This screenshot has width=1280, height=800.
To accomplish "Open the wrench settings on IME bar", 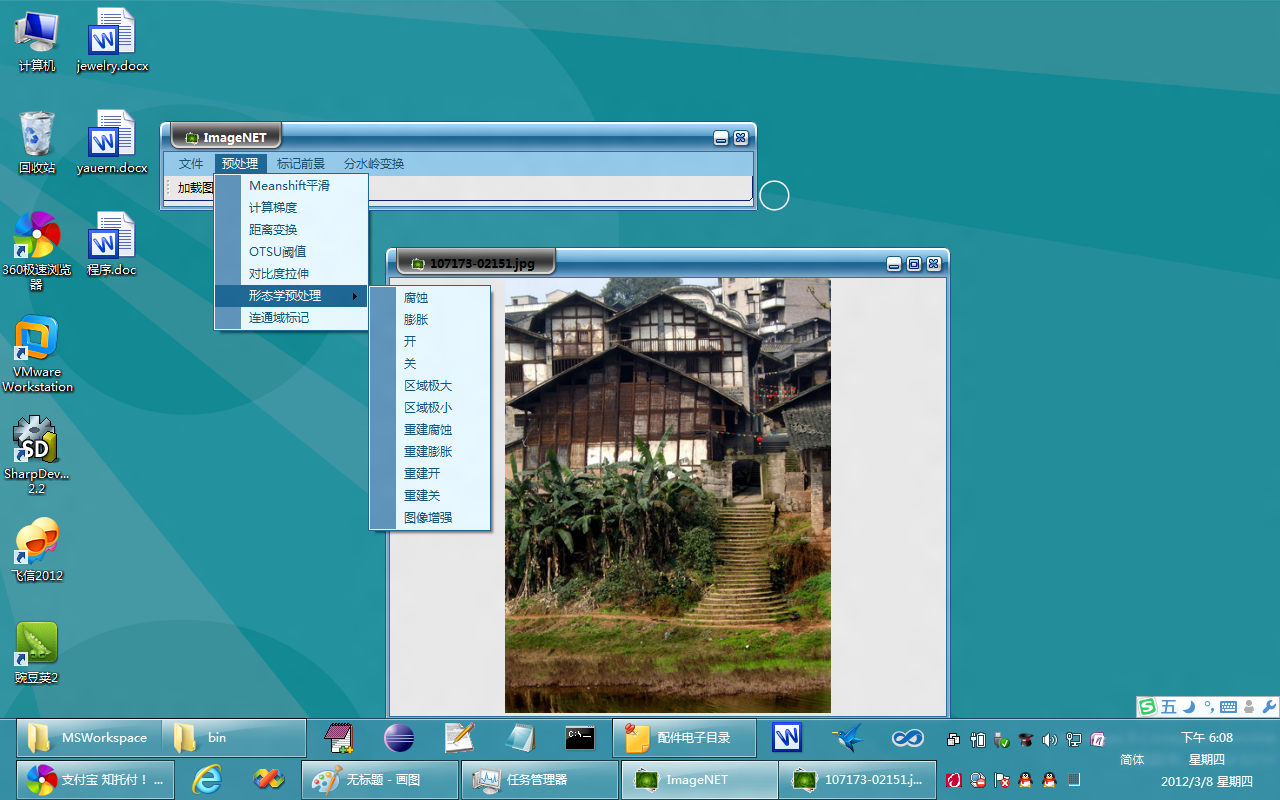I will click(x=1269, y=707).
